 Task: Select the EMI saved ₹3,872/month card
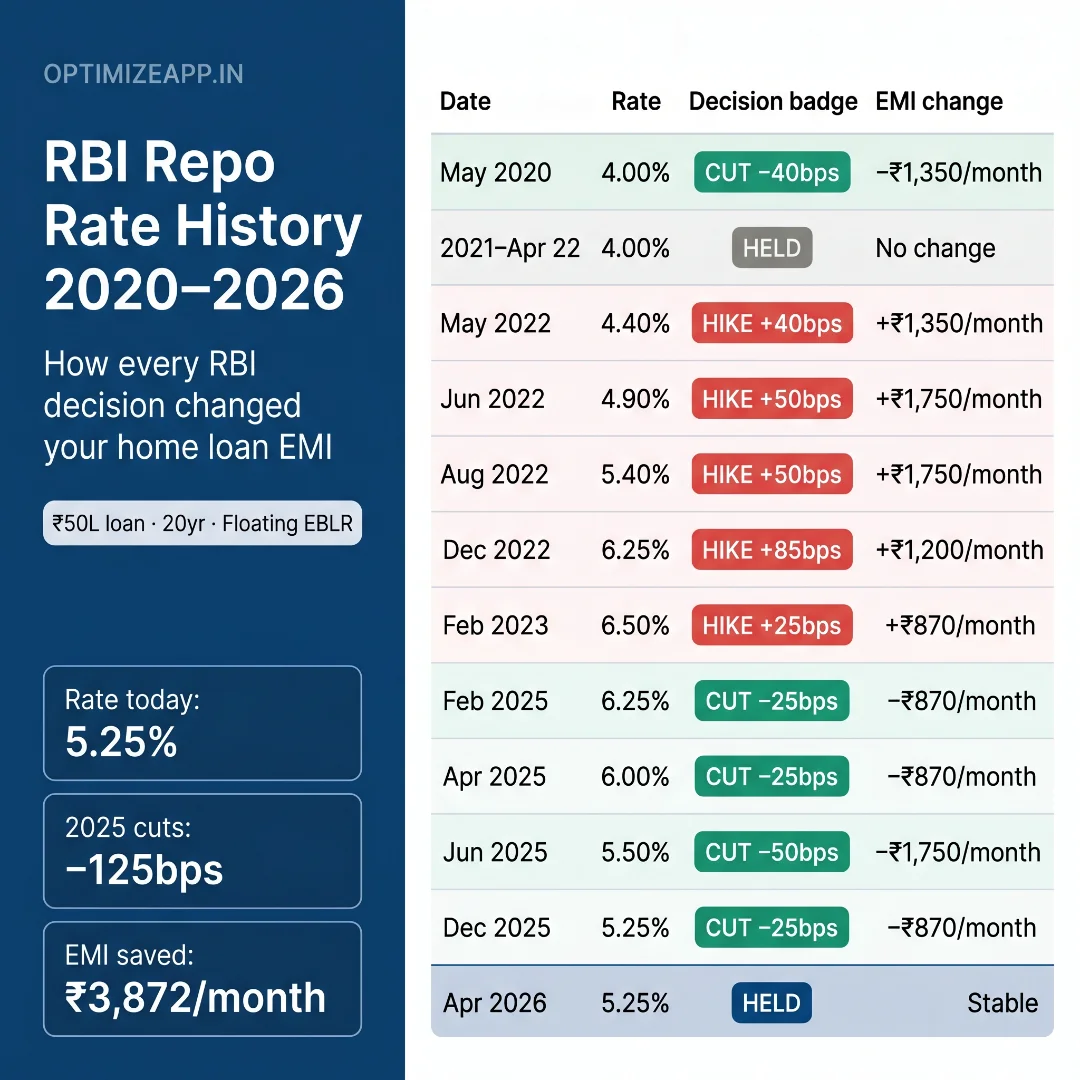click(202, 979)
